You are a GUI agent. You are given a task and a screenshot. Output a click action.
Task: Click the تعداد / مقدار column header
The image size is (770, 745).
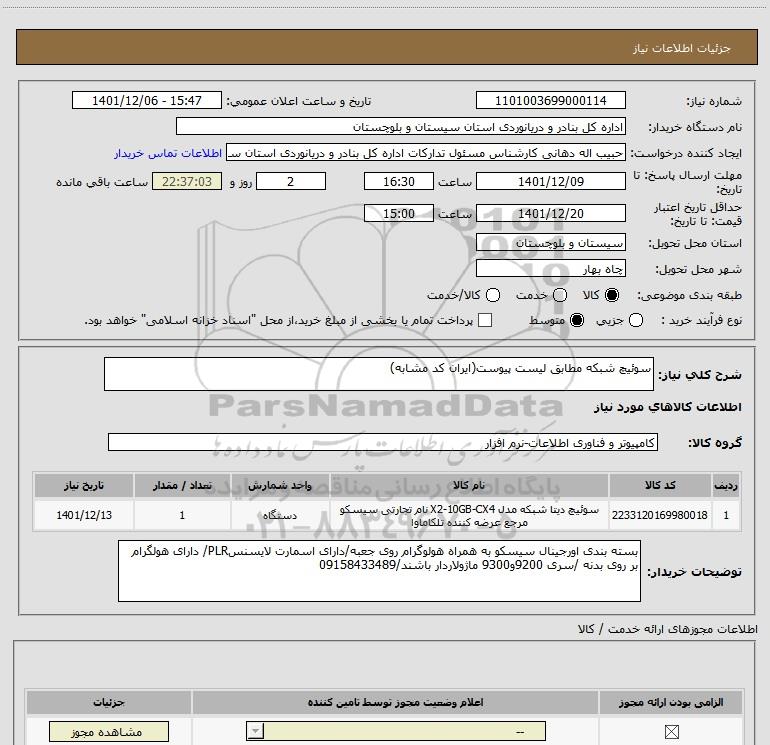182,485
